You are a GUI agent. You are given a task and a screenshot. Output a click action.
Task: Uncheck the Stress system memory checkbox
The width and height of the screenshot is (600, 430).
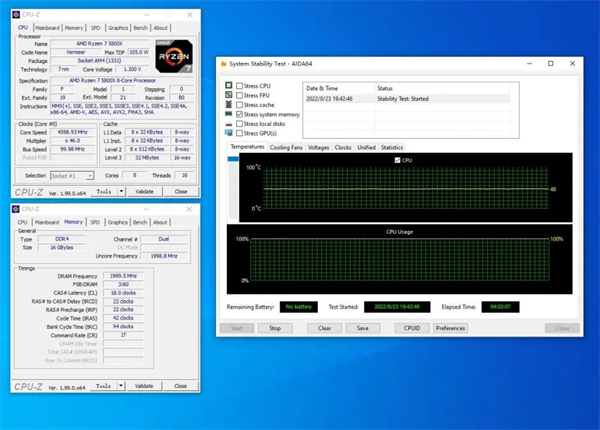tap(239, 115)
